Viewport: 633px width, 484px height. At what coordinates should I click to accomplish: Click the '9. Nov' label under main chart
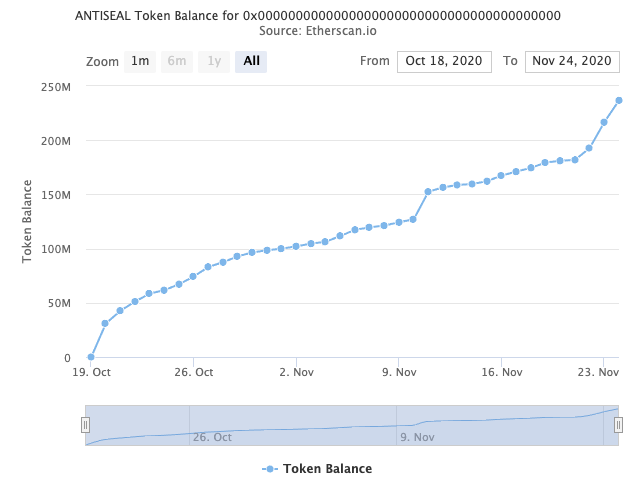tap(399, 372)
